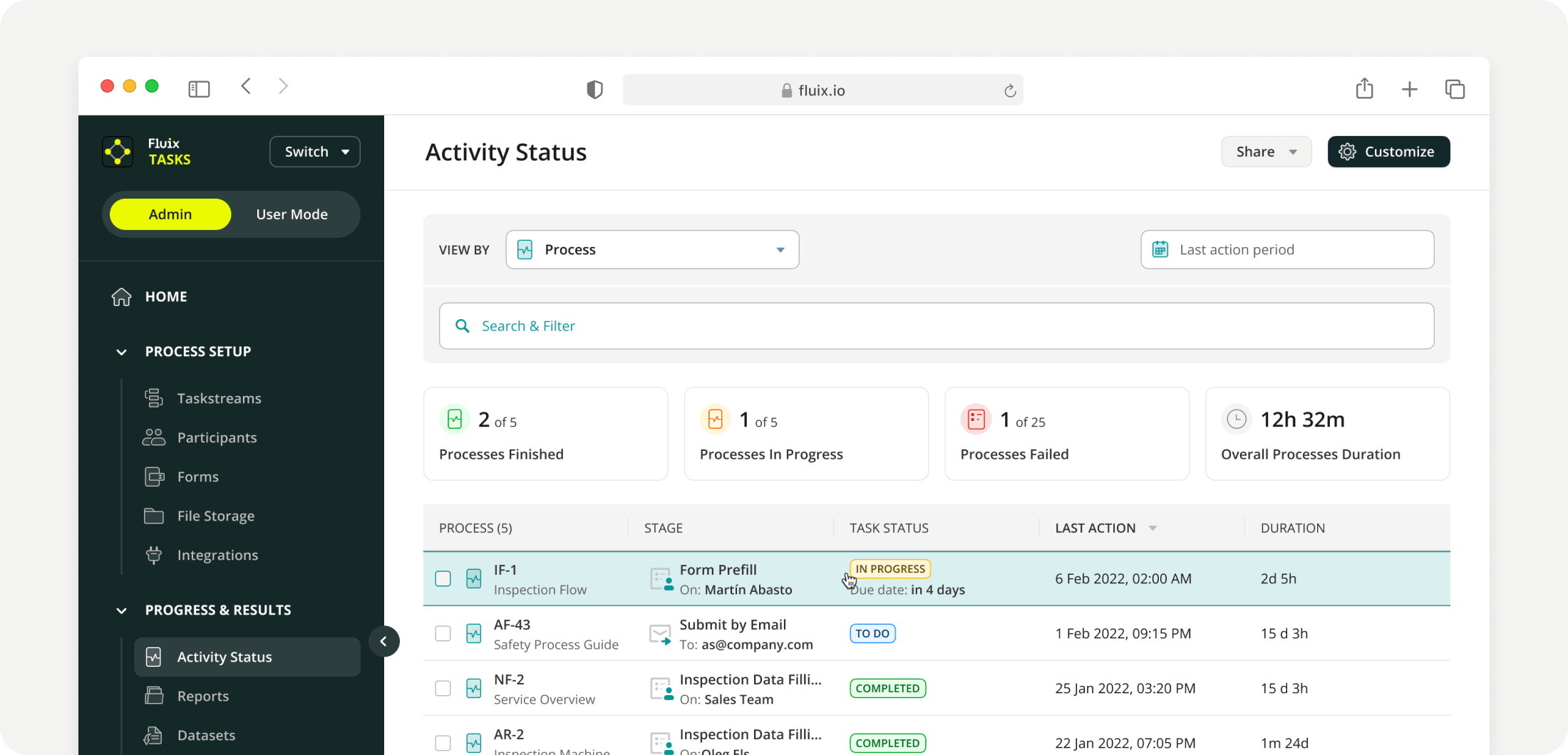Select the AF-43 row checkbox
1568x755 pixels.
tap(443, 633)
